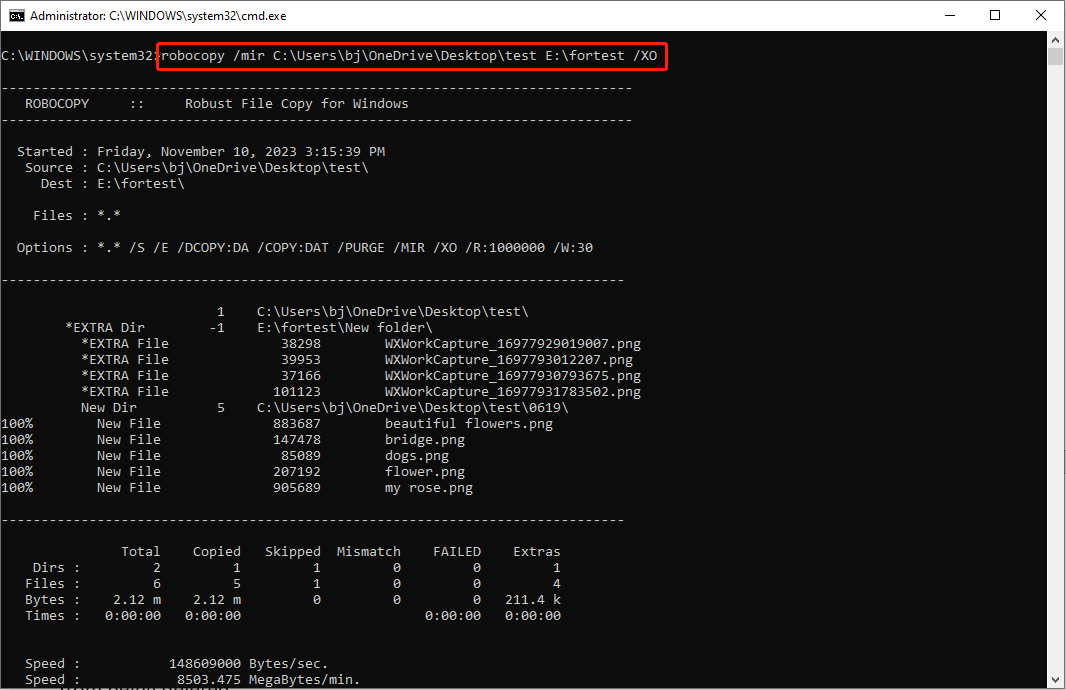Click the vertical scrollbar down arrow
Viewport: 1066px width, 690px height.
click(1056, 681)
